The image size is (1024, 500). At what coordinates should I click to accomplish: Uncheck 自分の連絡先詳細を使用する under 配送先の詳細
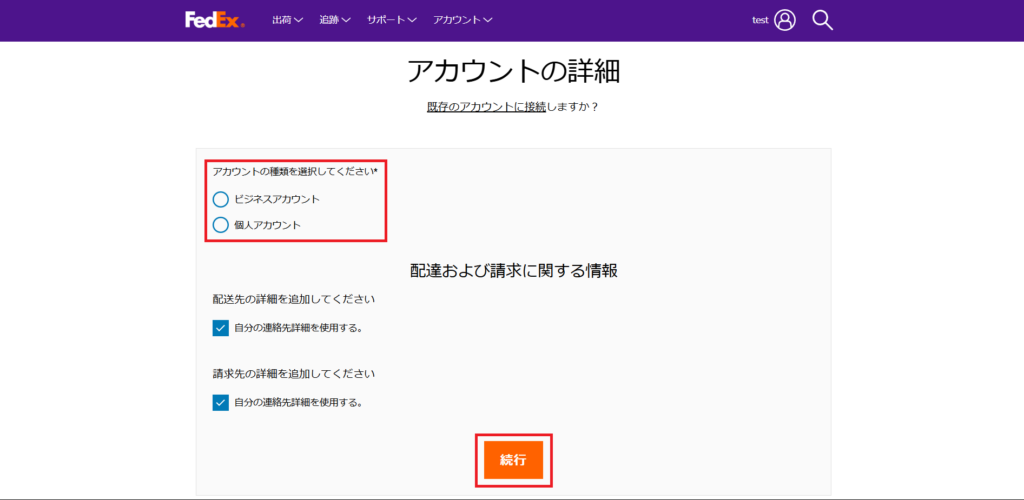(221, 328)
